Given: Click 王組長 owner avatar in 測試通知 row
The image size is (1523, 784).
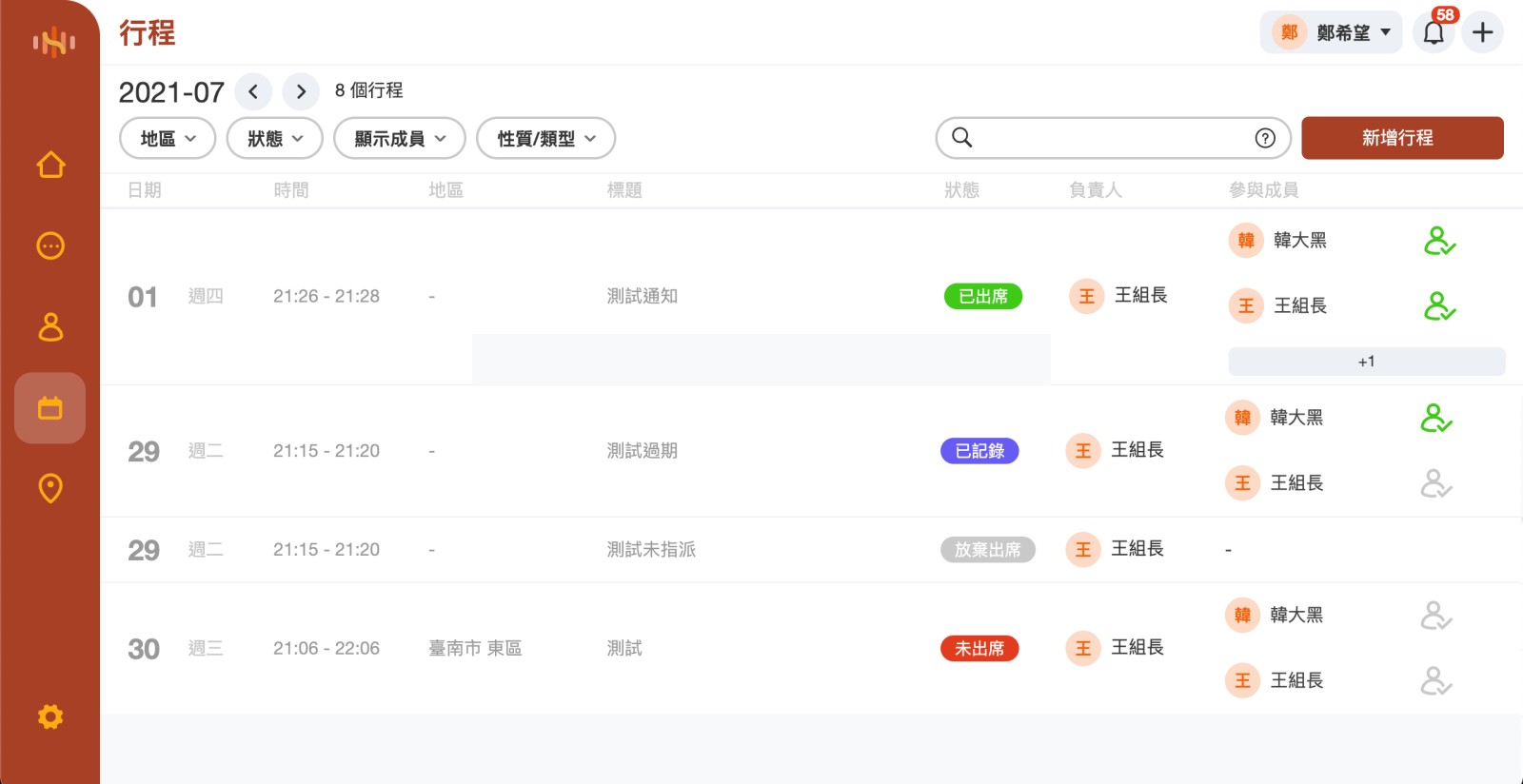Looking at the screenshot, I should click(1086, 296).
